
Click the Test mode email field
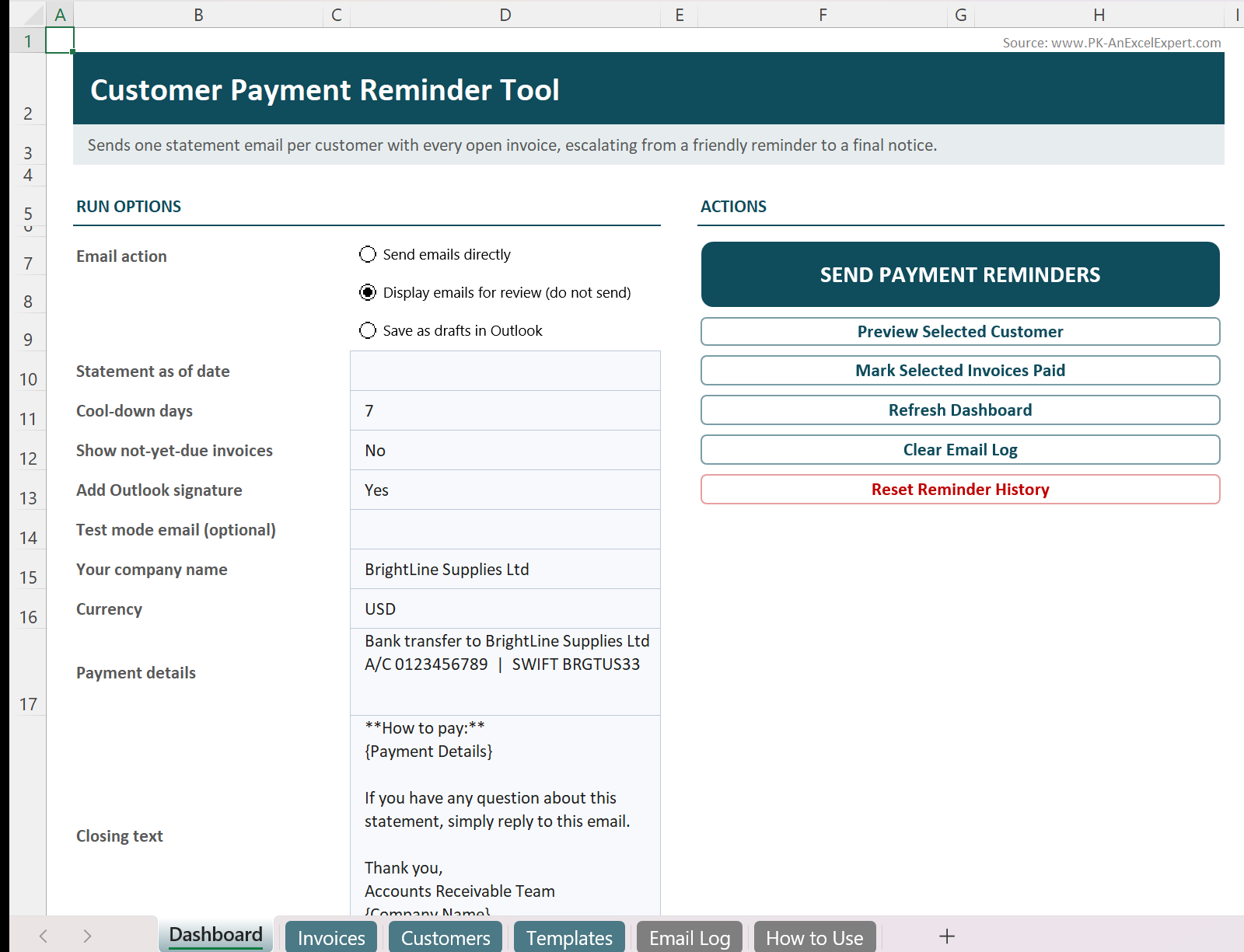[x=505, y=529]
